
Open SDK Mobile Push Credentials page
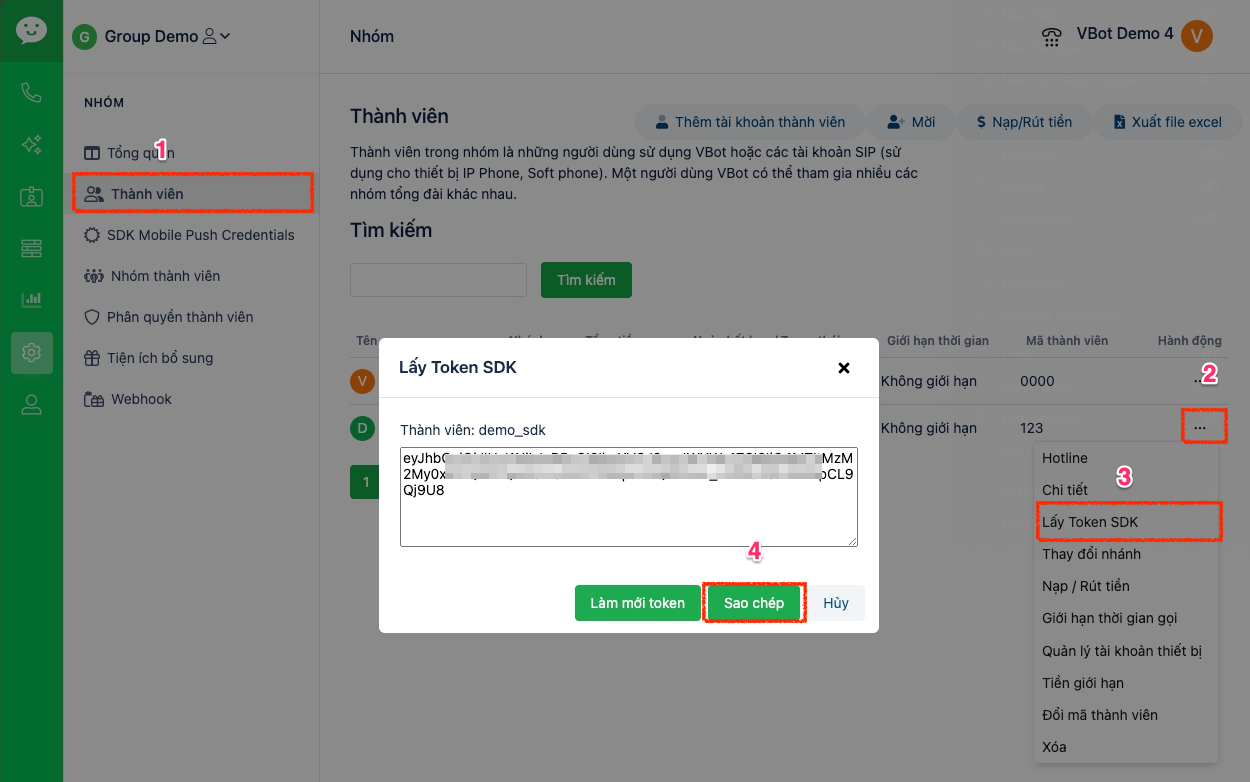point(202,235)
